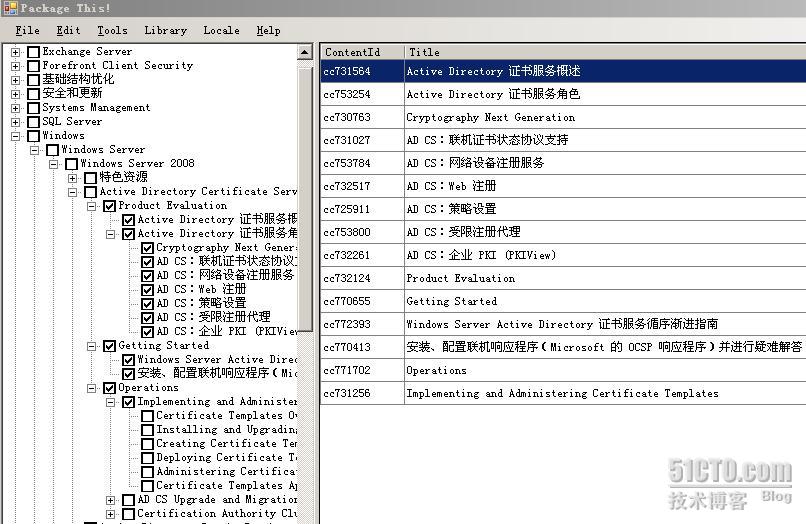Expand the Exchange Server node

click(x=15, y=52)
